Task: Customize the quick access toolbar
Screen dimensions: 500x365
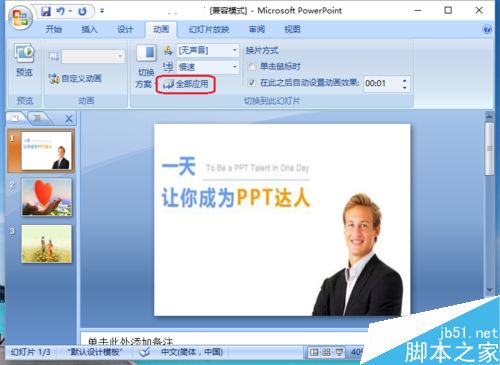Action: (x=102, y=11)
